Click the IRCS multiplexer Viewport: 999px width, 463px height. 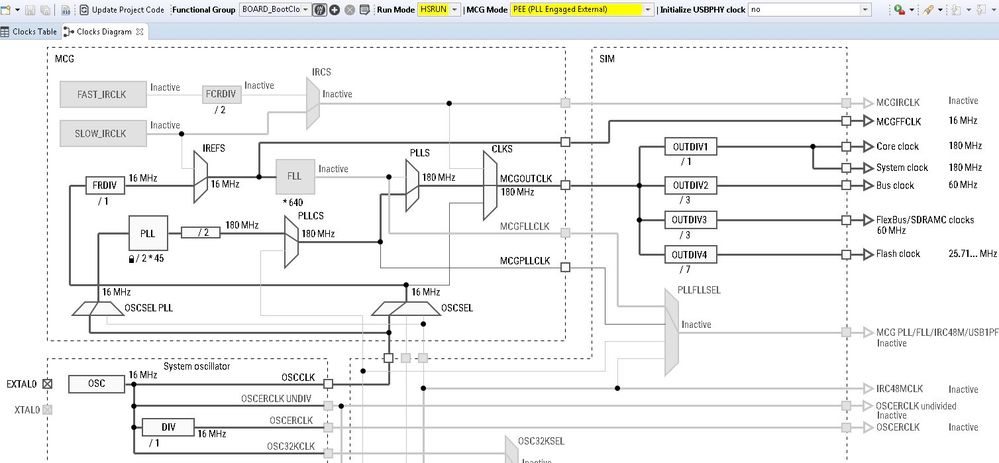(x=313, y=103)
